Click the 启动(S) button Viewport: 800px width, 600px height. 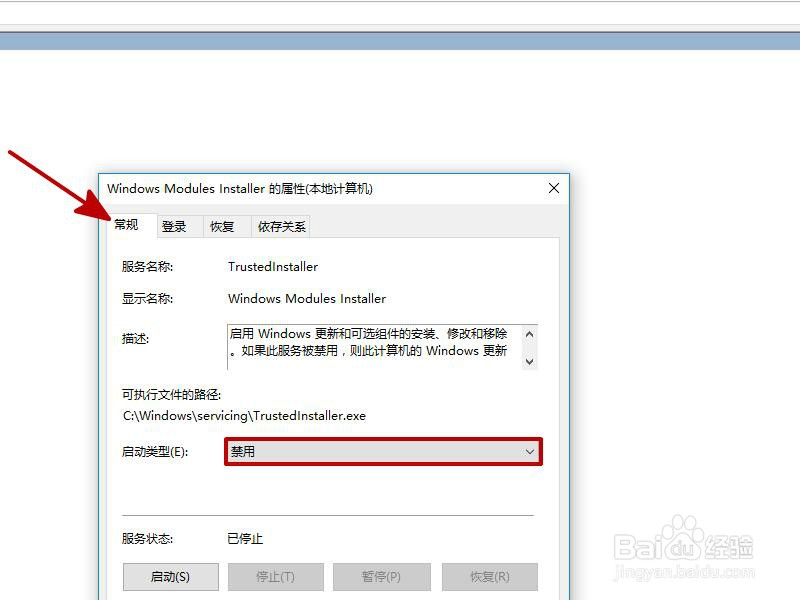170,577
